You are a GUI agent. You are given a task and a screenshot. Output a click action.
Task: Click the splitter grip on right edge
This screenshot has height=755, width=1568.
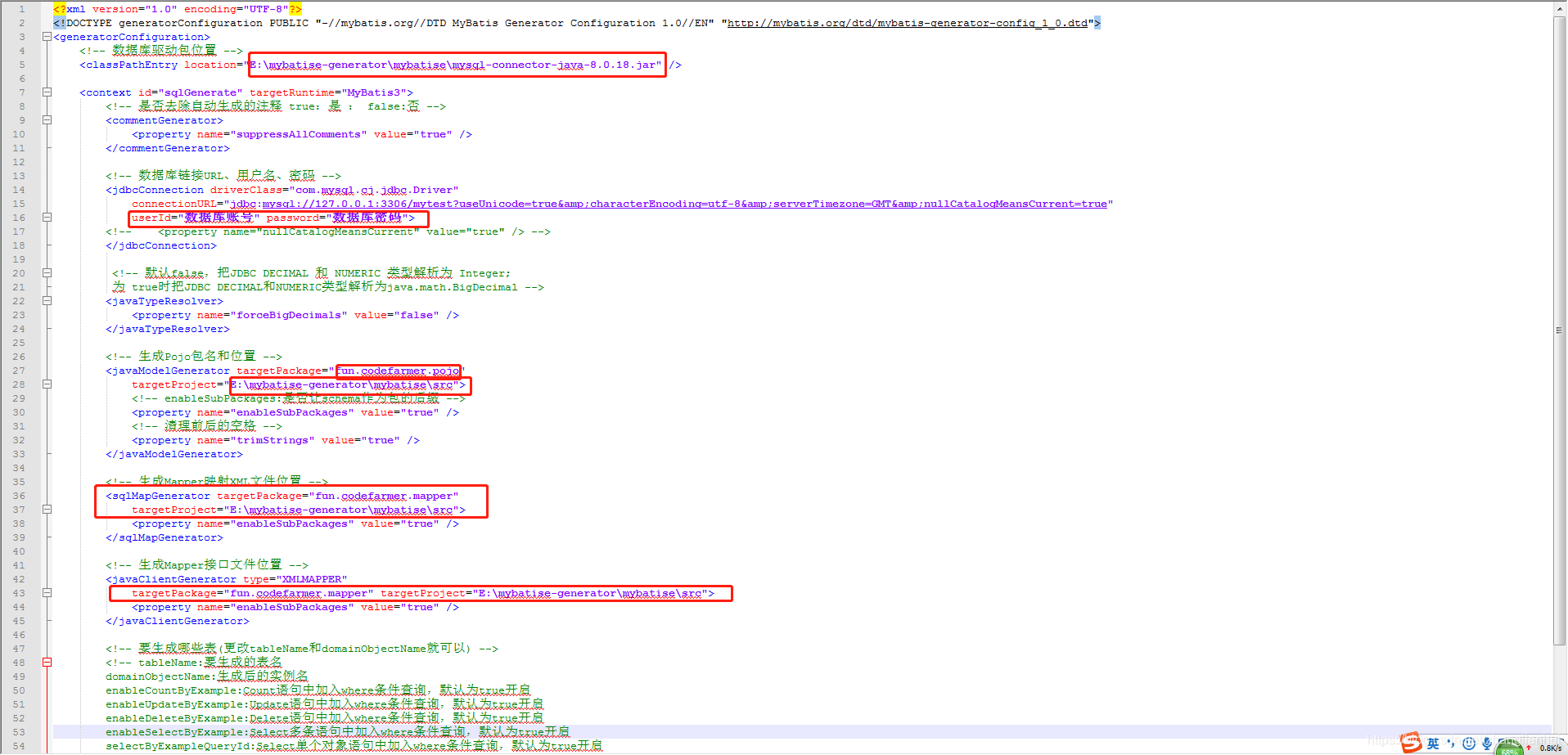coord(1559,330)
